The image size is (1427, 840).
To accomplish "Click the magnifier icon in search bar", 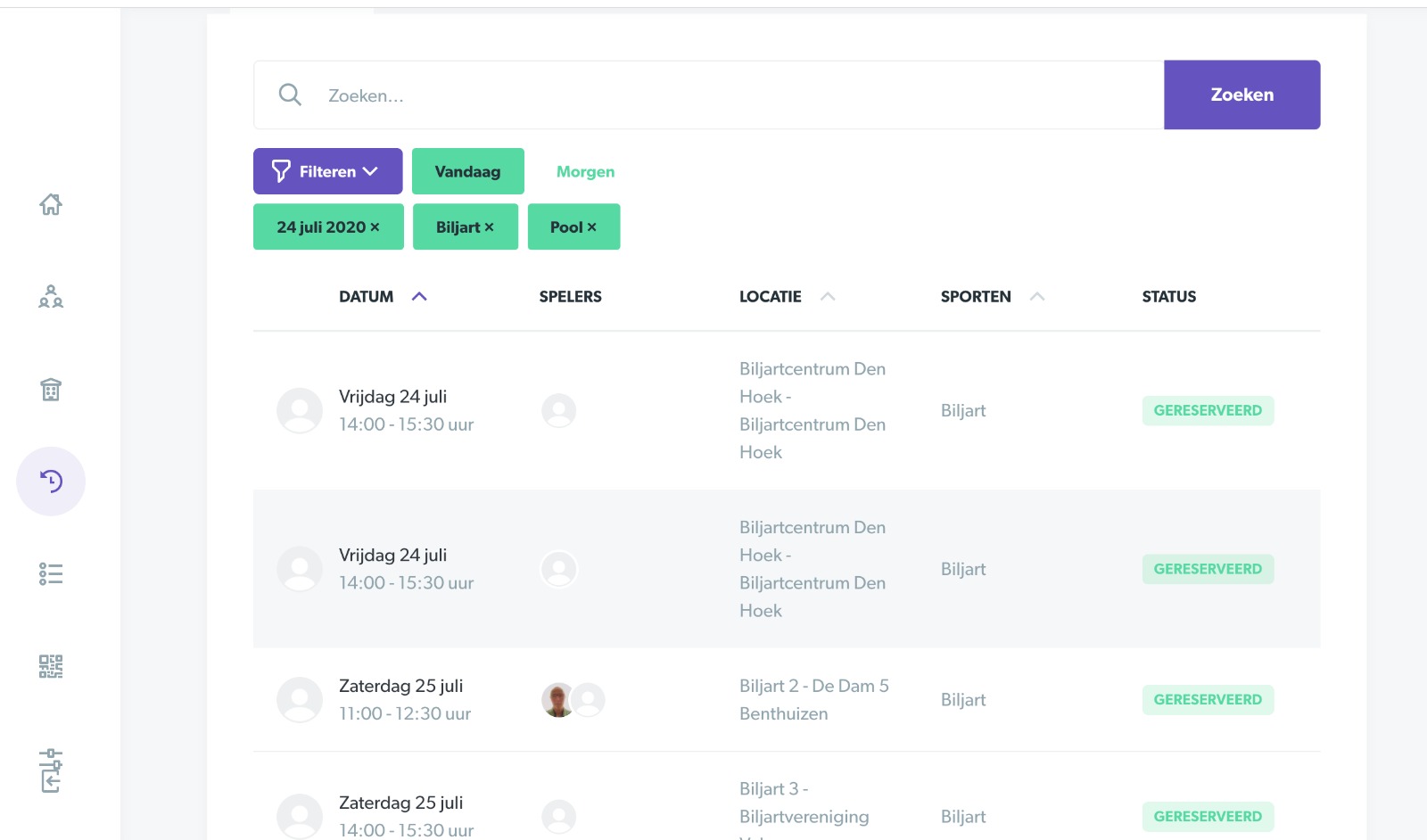I will point(290,95).
